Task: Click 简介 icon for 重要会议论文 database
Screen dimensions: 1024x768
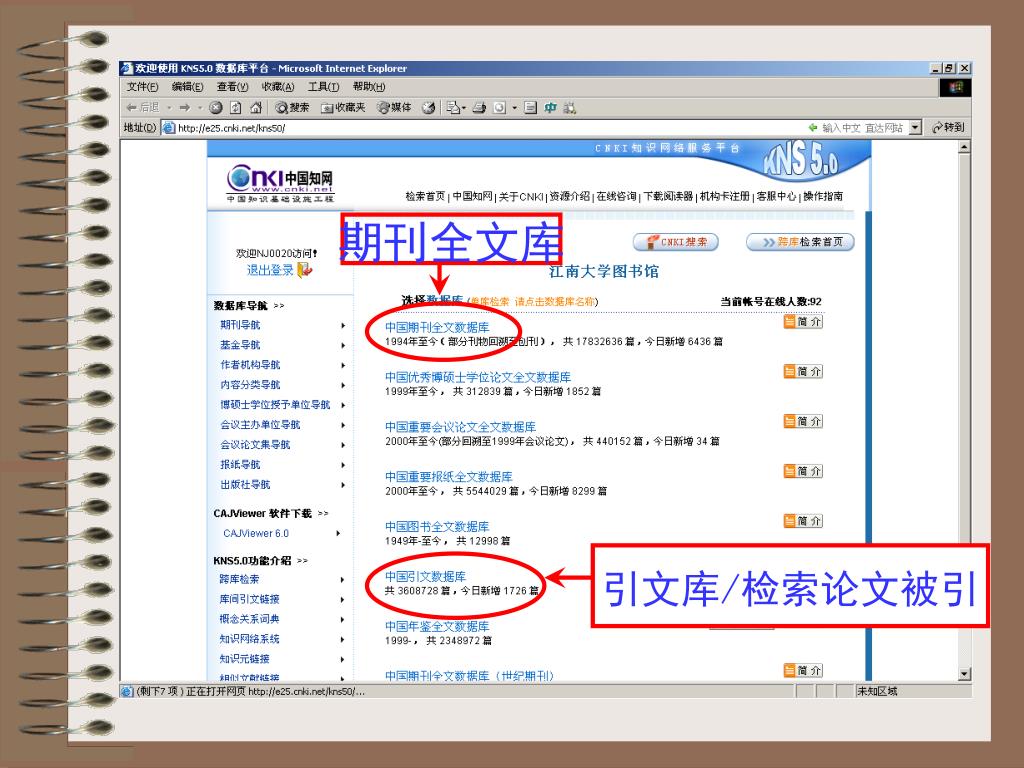Action: (803, 421)
